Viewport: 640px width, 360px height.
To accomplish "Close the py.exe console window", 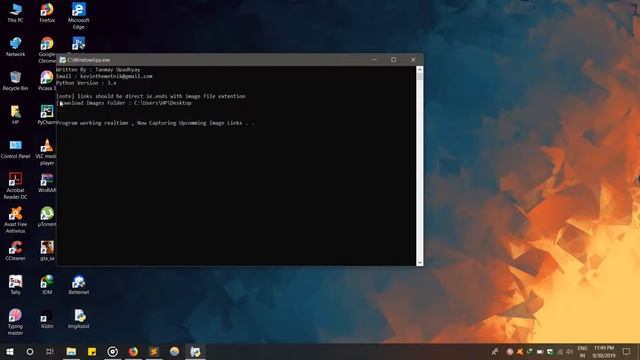I will click(413, 60).
